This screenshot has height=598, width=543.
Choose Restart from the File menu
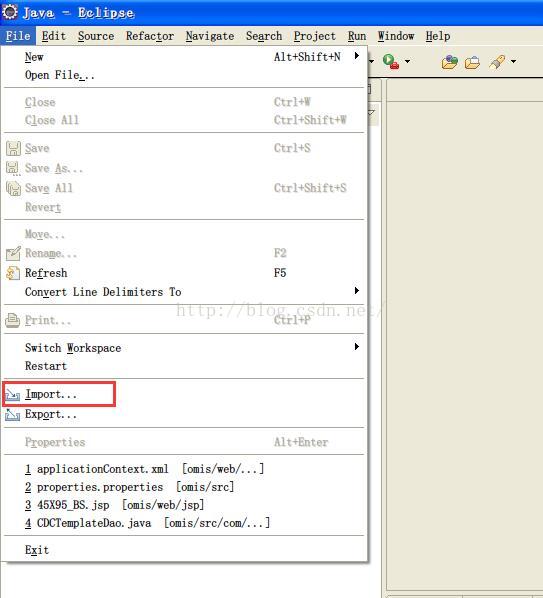(x=184, y=366)
